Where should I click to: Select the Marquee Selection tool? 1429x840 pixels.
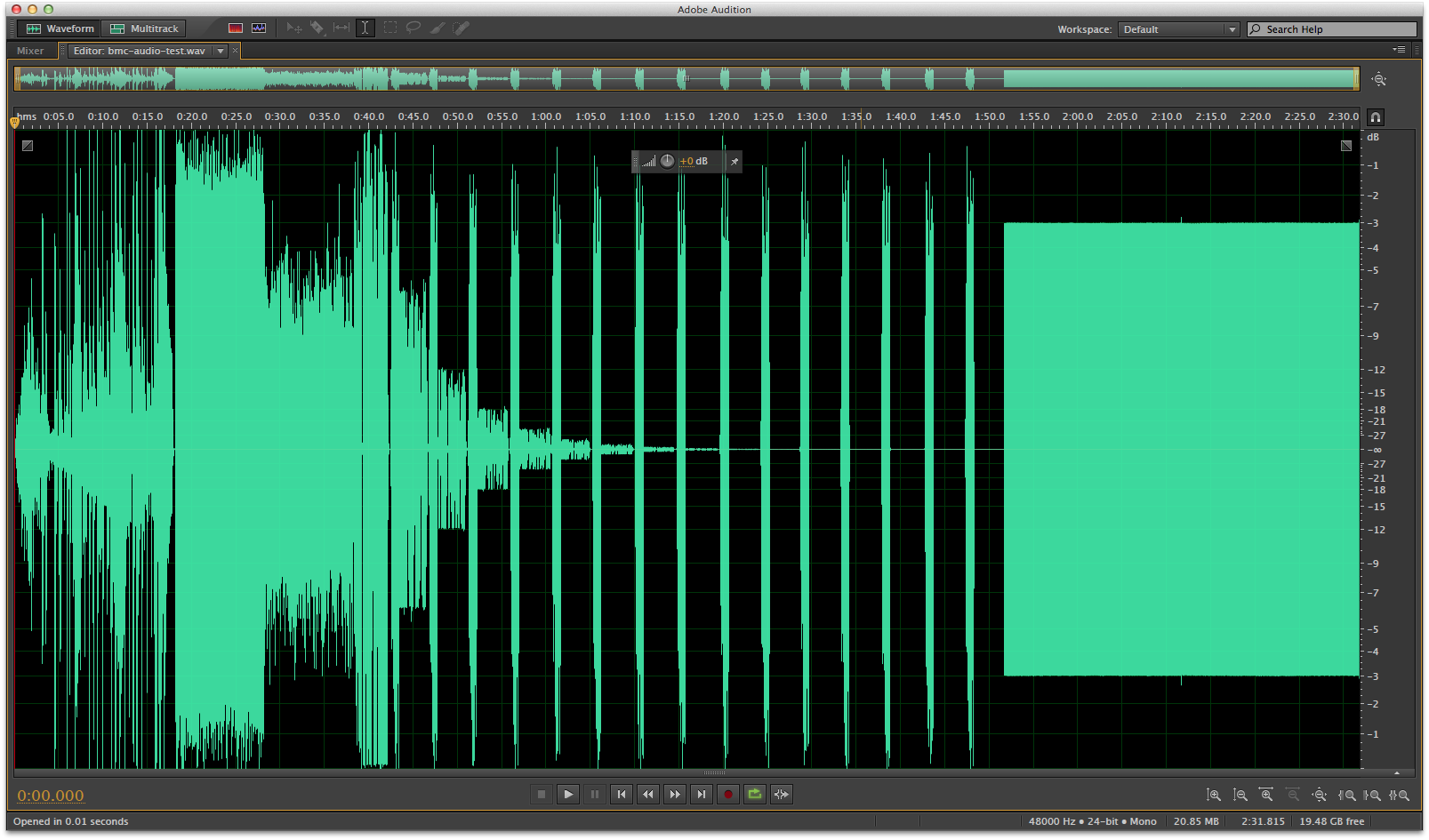[x=390, y=28]
